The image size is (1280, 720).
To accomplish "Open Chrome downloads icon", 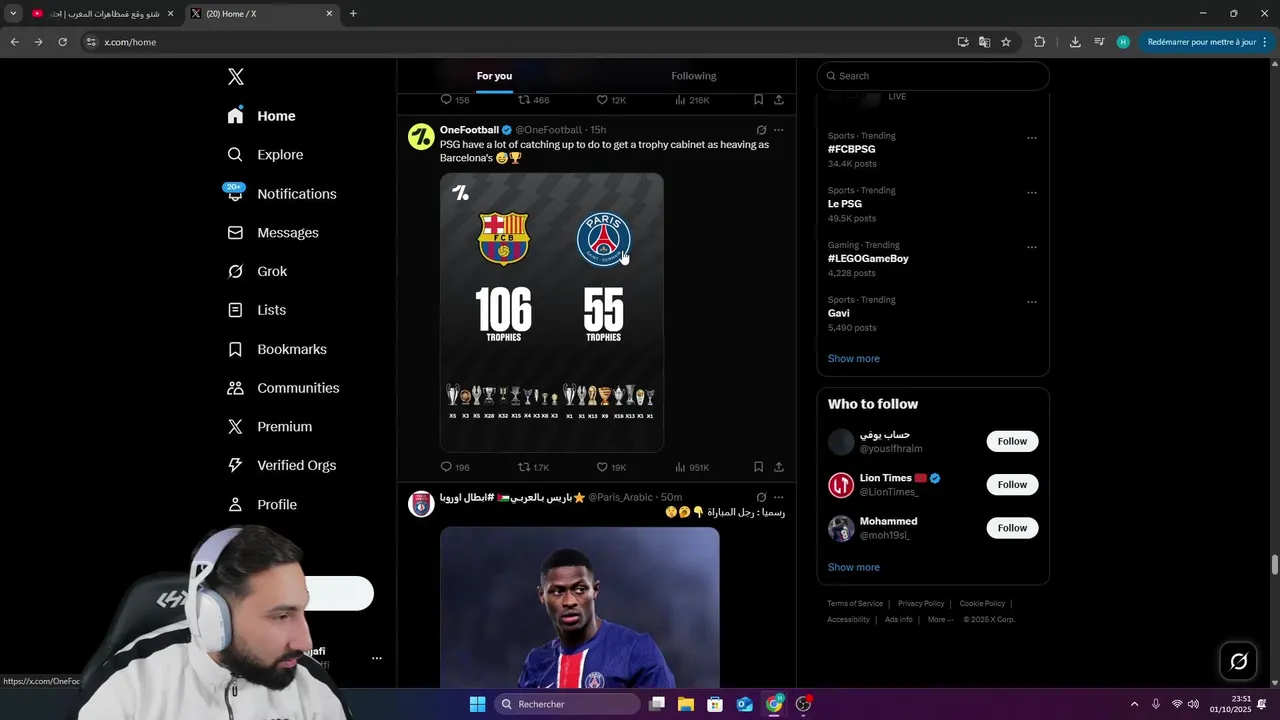I will pyautogui.click(x=1075, y=42).
